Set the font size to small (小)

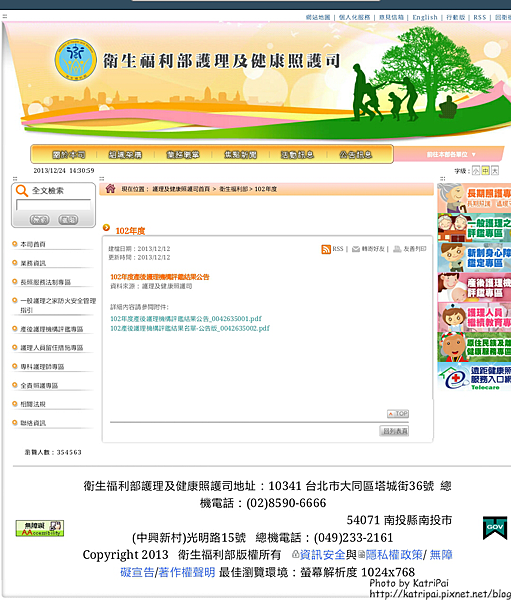(476, 171)
